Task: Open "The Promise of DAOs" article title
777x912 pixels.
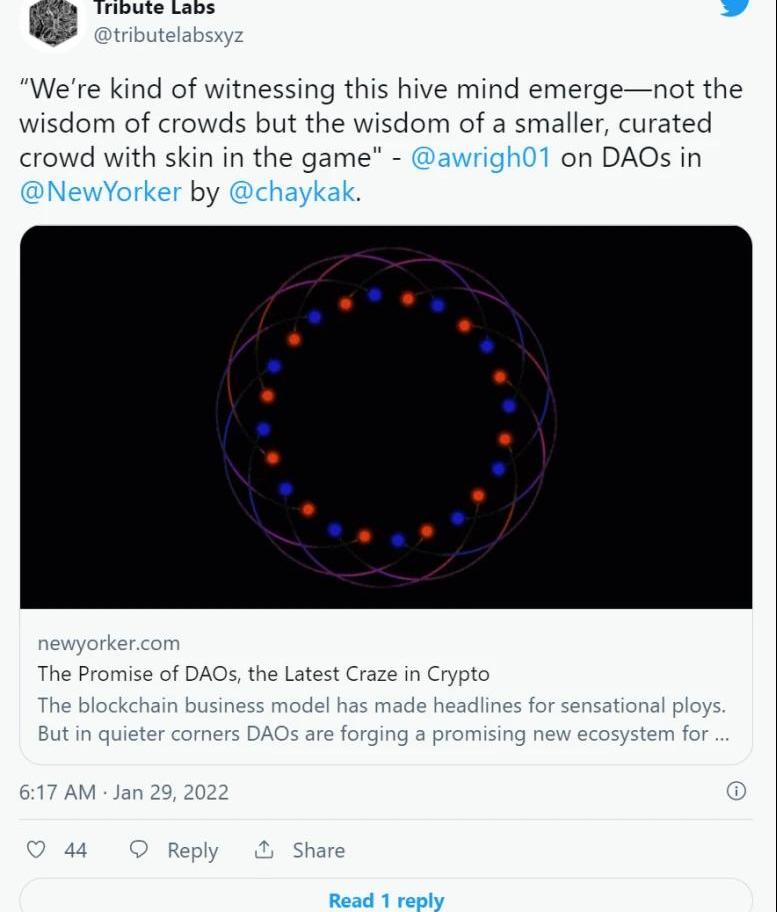Action: [263, 673]
